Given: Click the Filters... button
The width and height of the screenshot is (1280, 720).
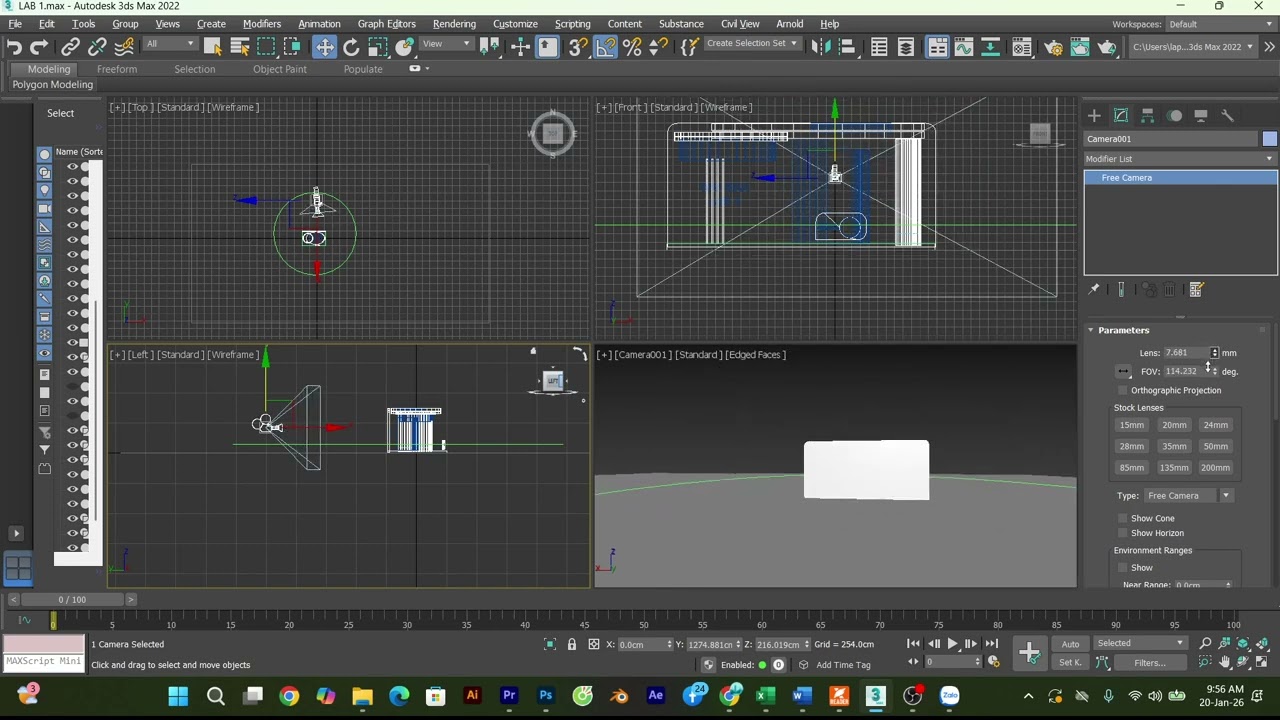Looking at the screenshot, I should tap(1150, 663).
